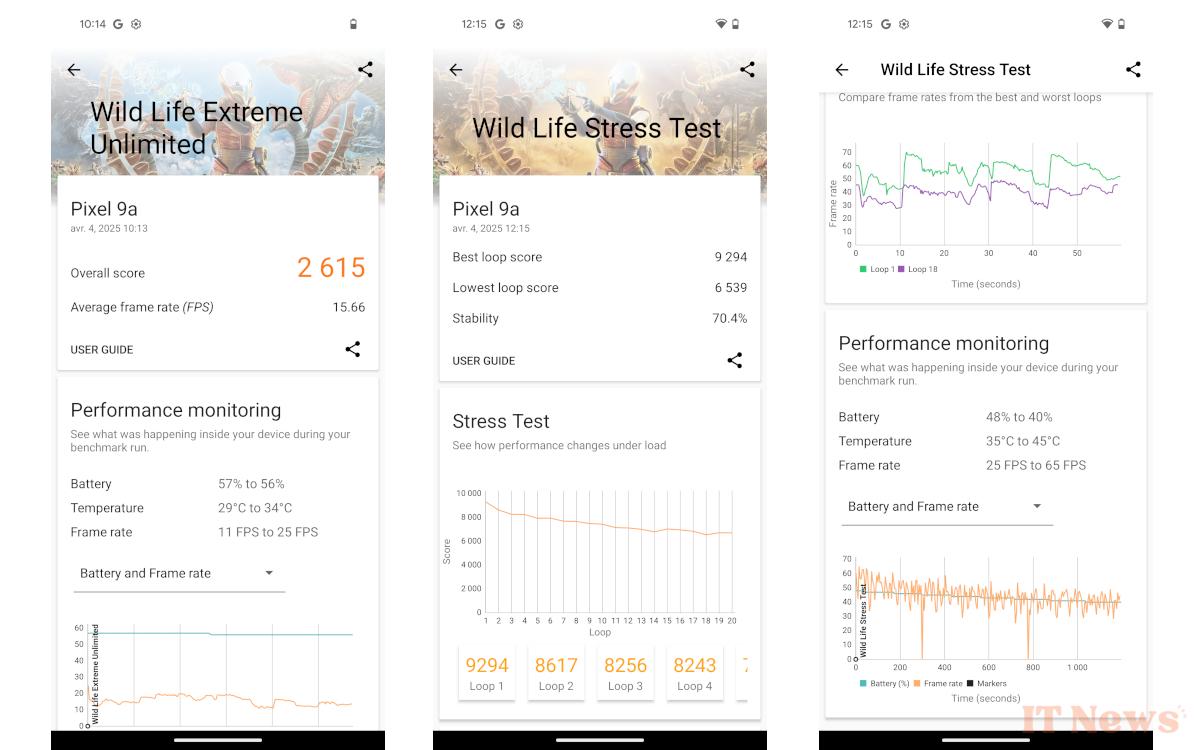Image resolution: width=1200 pixels, height=750 pixels.
Task: Tap the Frame rate orange legend entry
Action: [938, 684]
